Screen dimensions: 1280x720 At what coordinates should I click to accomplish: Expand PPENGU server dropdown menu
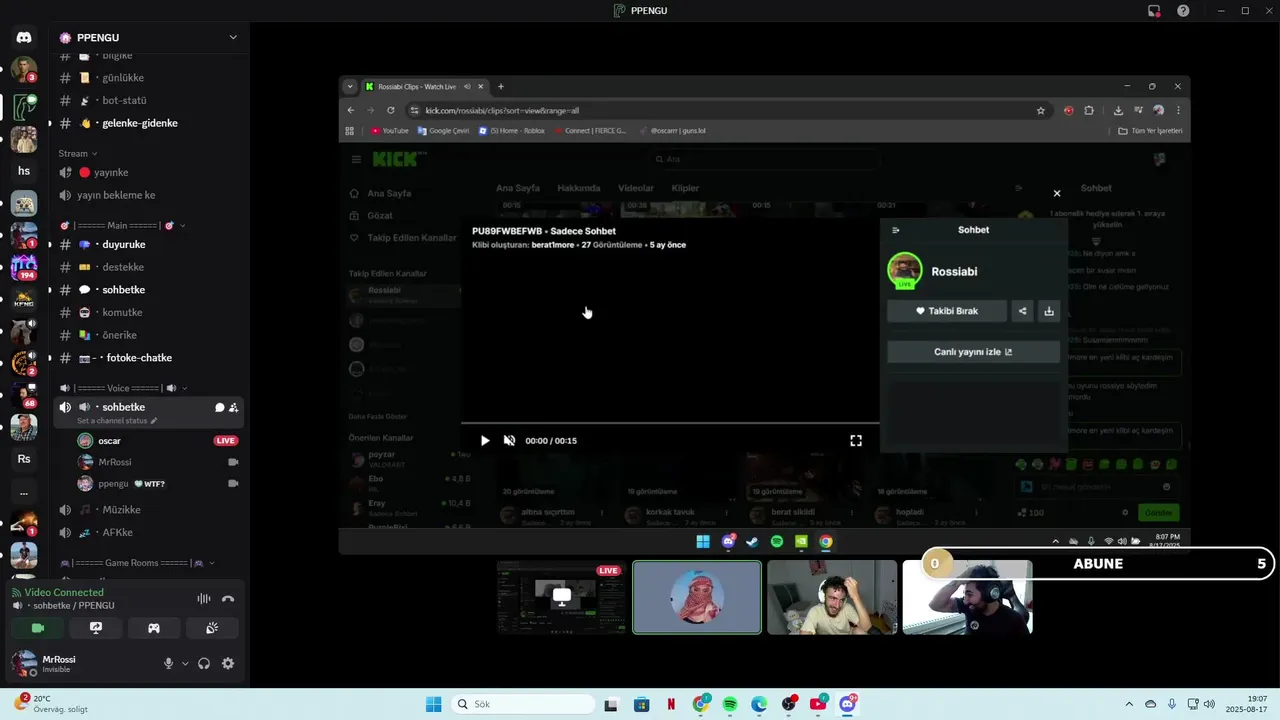point(233,37)
